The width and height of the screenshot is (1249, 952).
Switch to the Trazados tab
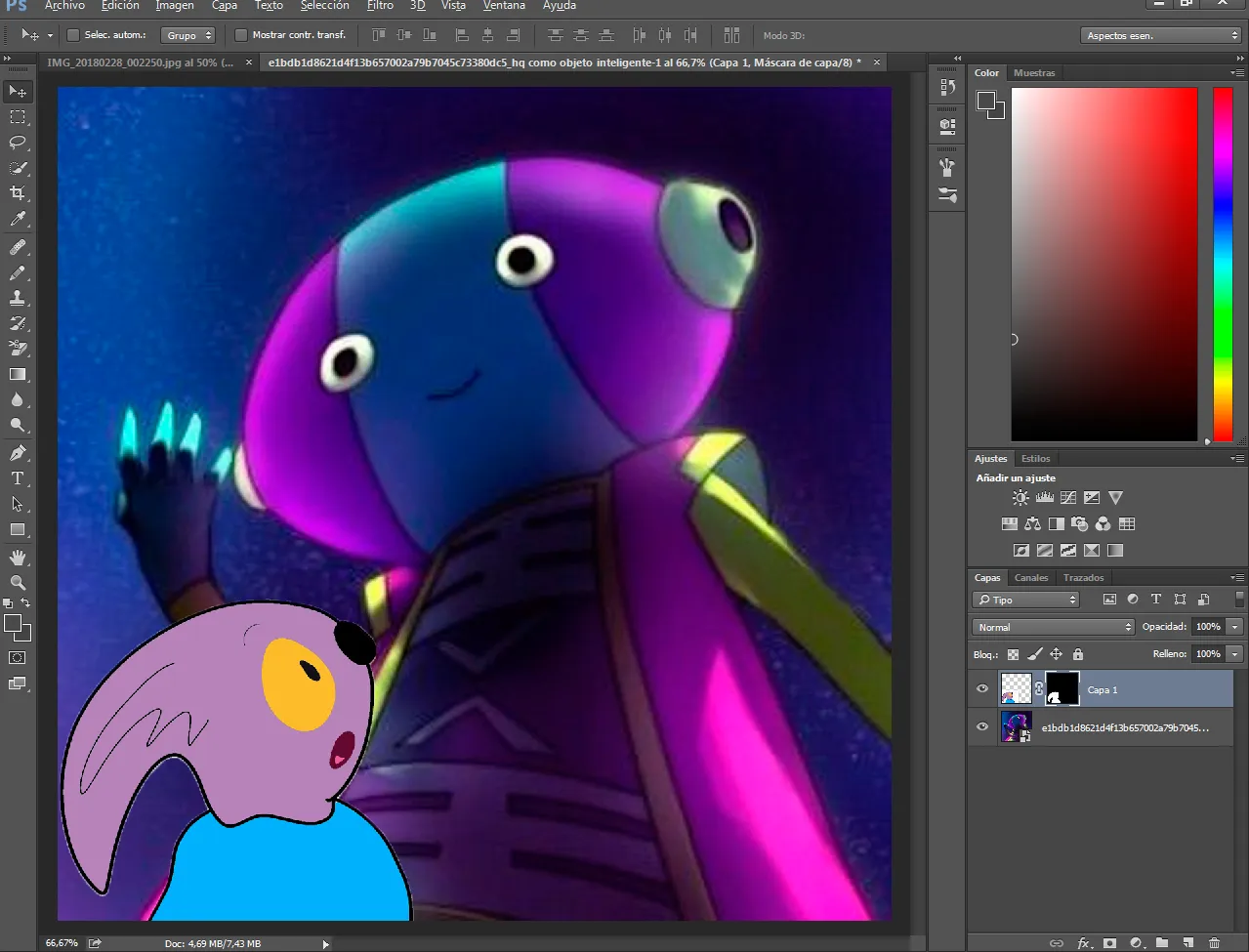pyautogui.click(x=1083, y=578)
